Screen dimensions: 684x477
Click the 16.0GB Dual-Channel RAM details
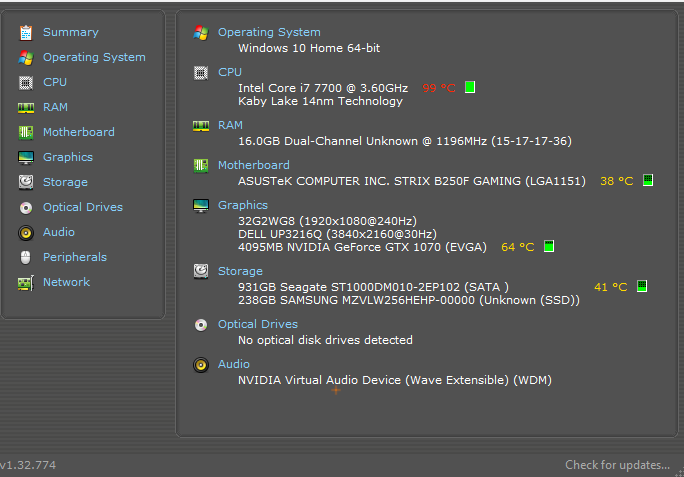(x=405, y=141)
